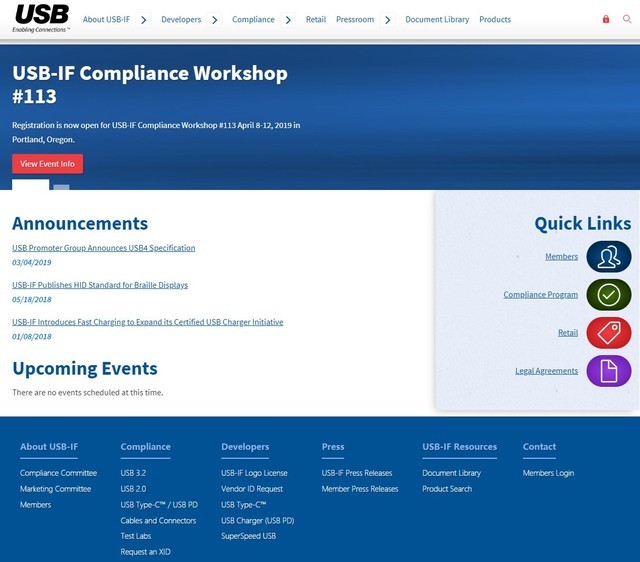Expand the Developers submenu arrow
This screenshot has width=640, height=562.
(215, 20)
